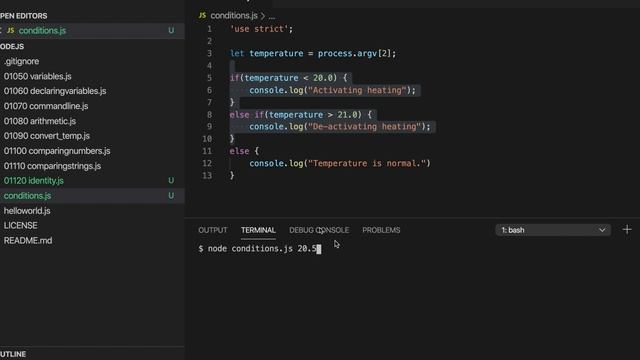Click line number 3 in the gutter

click(x=209, y=53)
